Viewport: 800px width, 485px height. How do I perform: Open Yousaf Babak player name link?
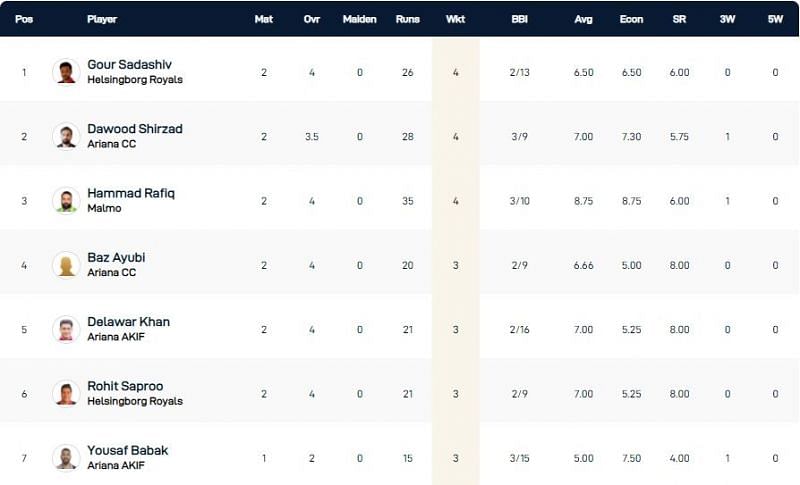tap(128, 450)
